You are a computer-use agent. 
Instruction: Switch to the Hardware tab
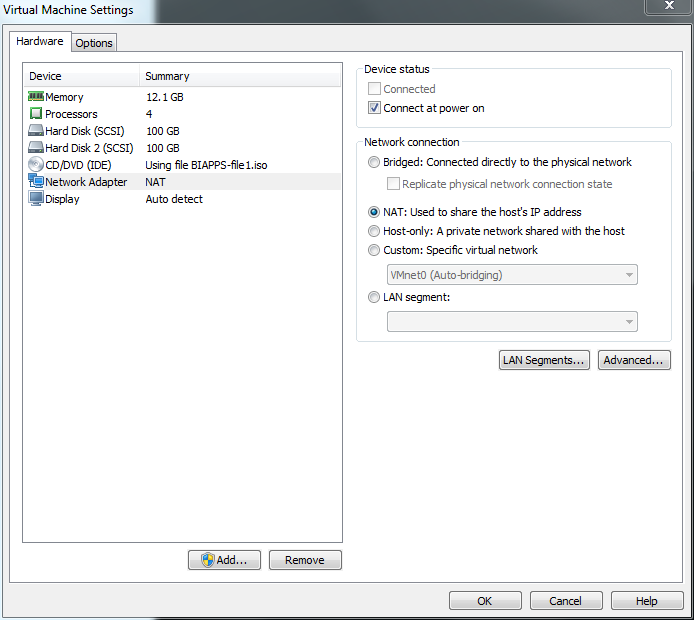tap(40, 41)
